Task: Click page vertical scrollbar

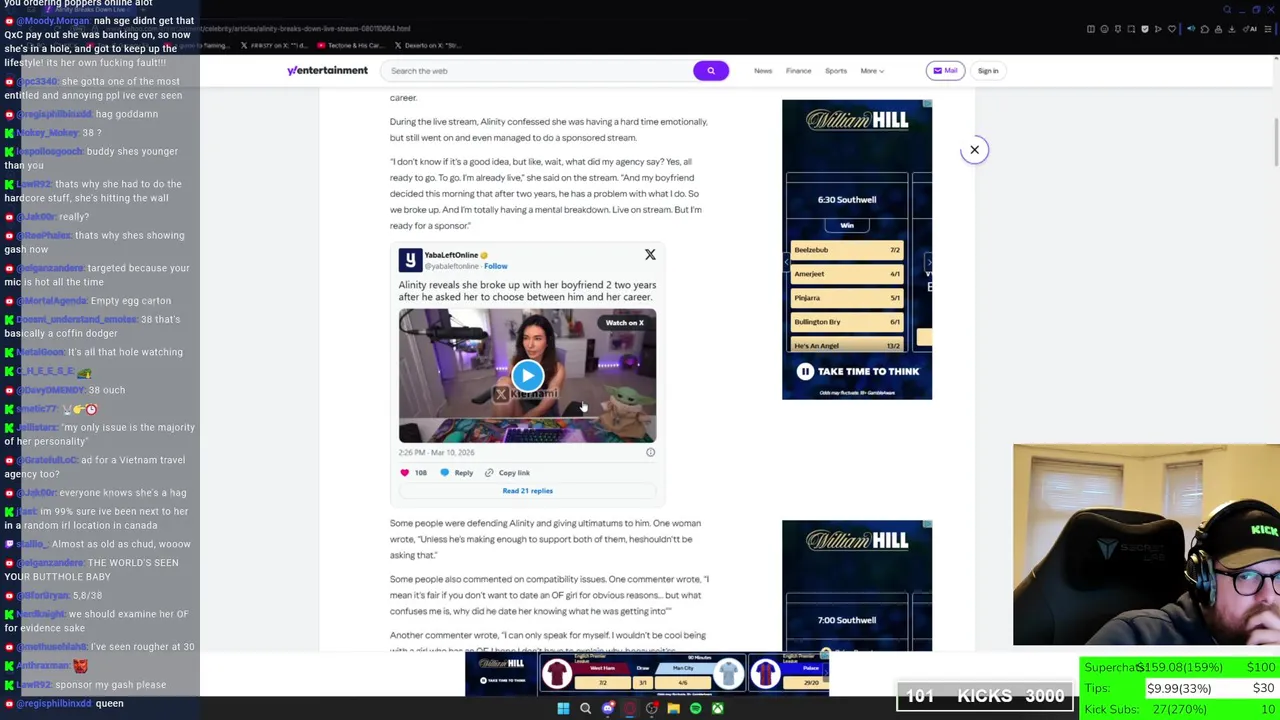Action: click(1275, 140)
